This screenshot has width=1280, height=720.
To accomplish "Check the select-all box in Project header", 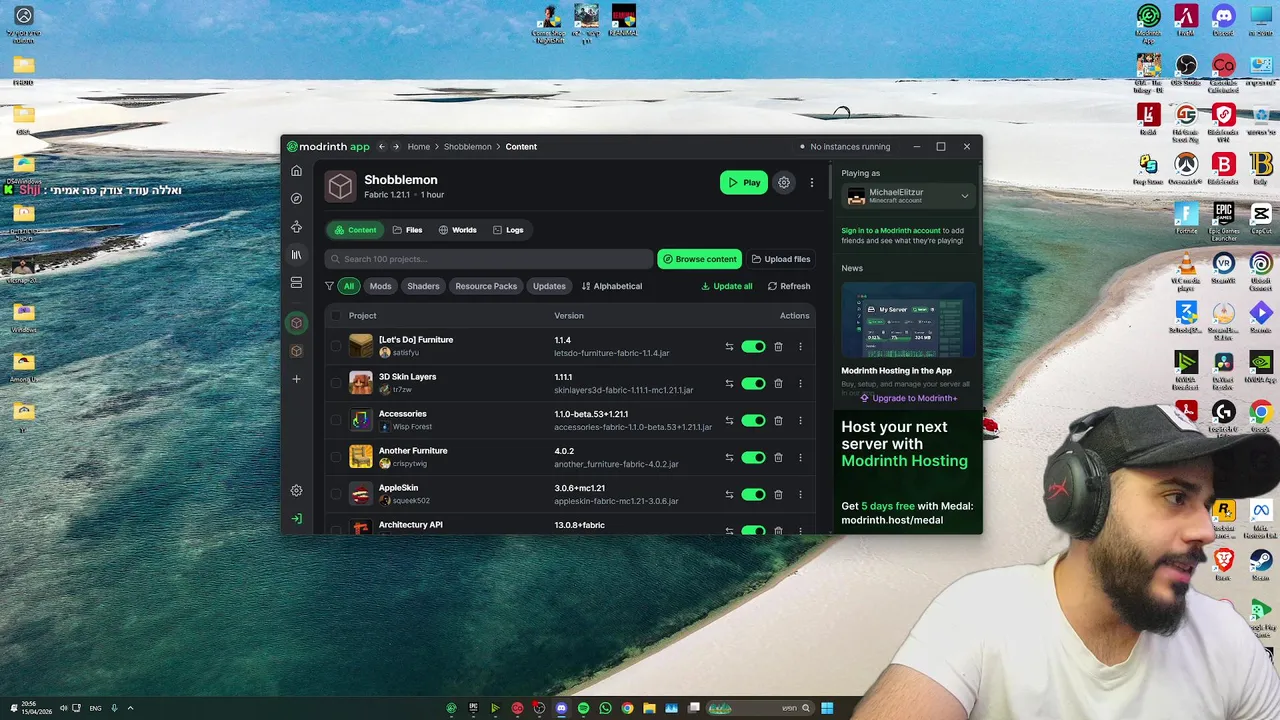I will (336, 316).
